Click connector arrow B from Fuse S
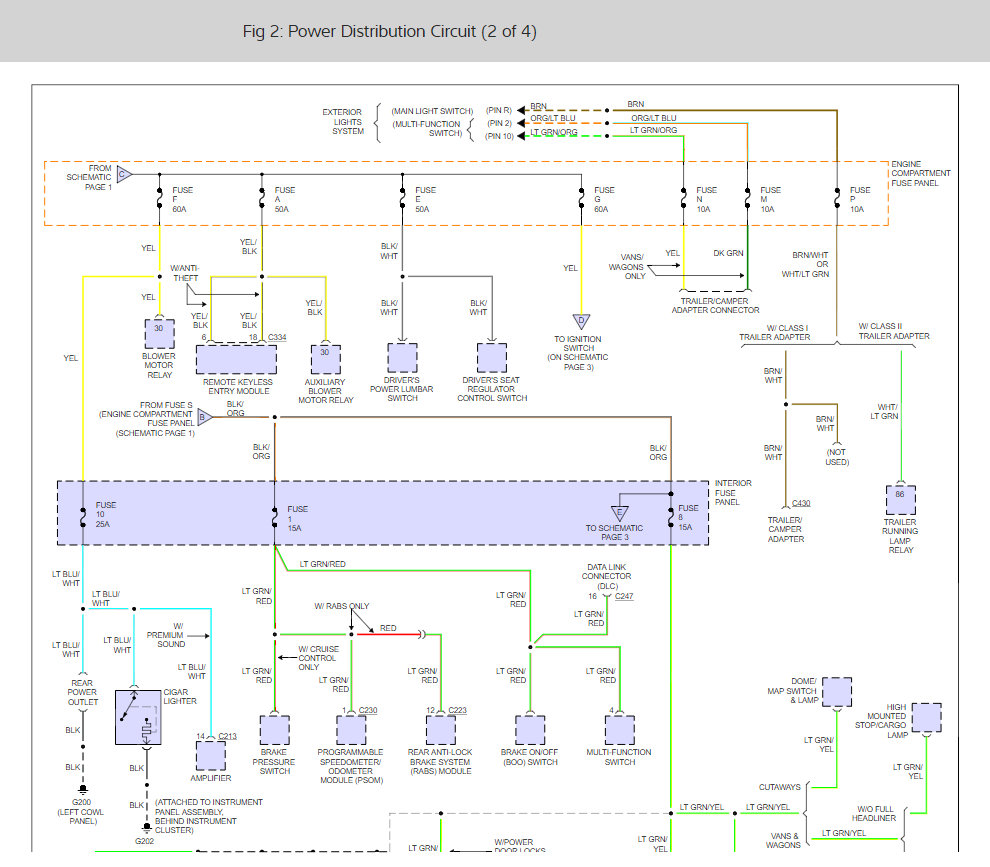The image size is (990, 867). click(x=205, y=417)
